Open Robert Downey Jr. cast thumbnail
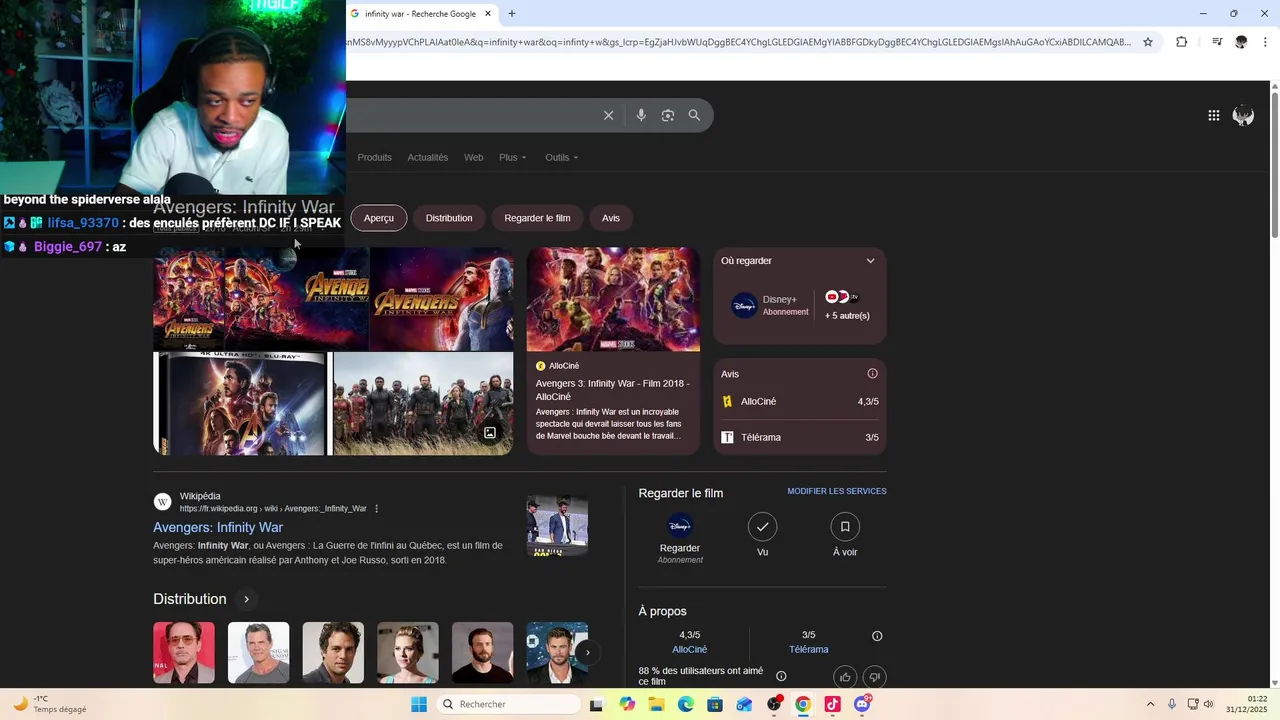1280x720 pixels. click(184, 653)
